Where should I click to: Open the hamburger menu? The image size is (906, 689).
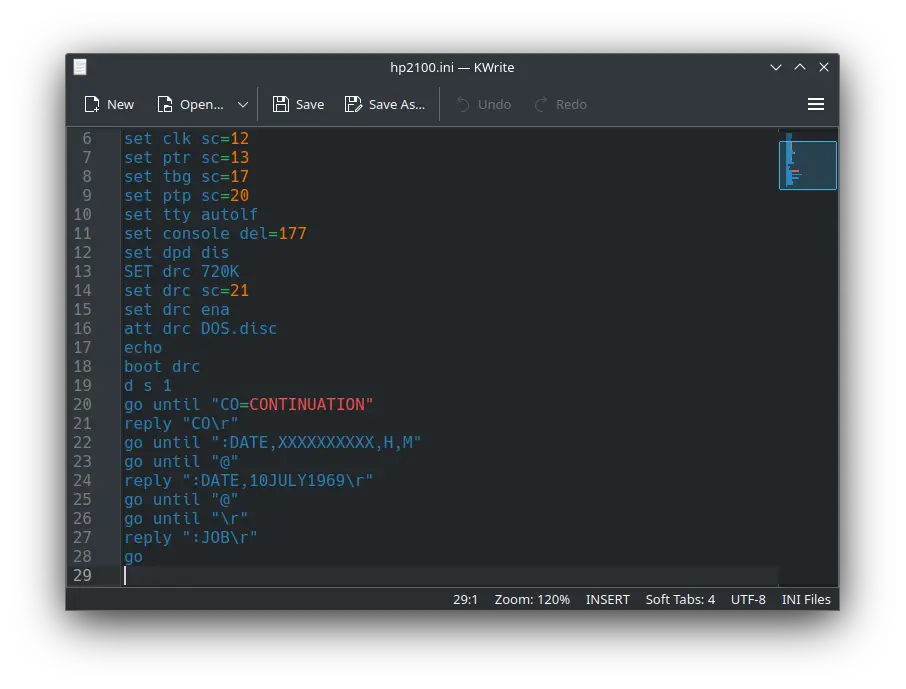(815, 104)
